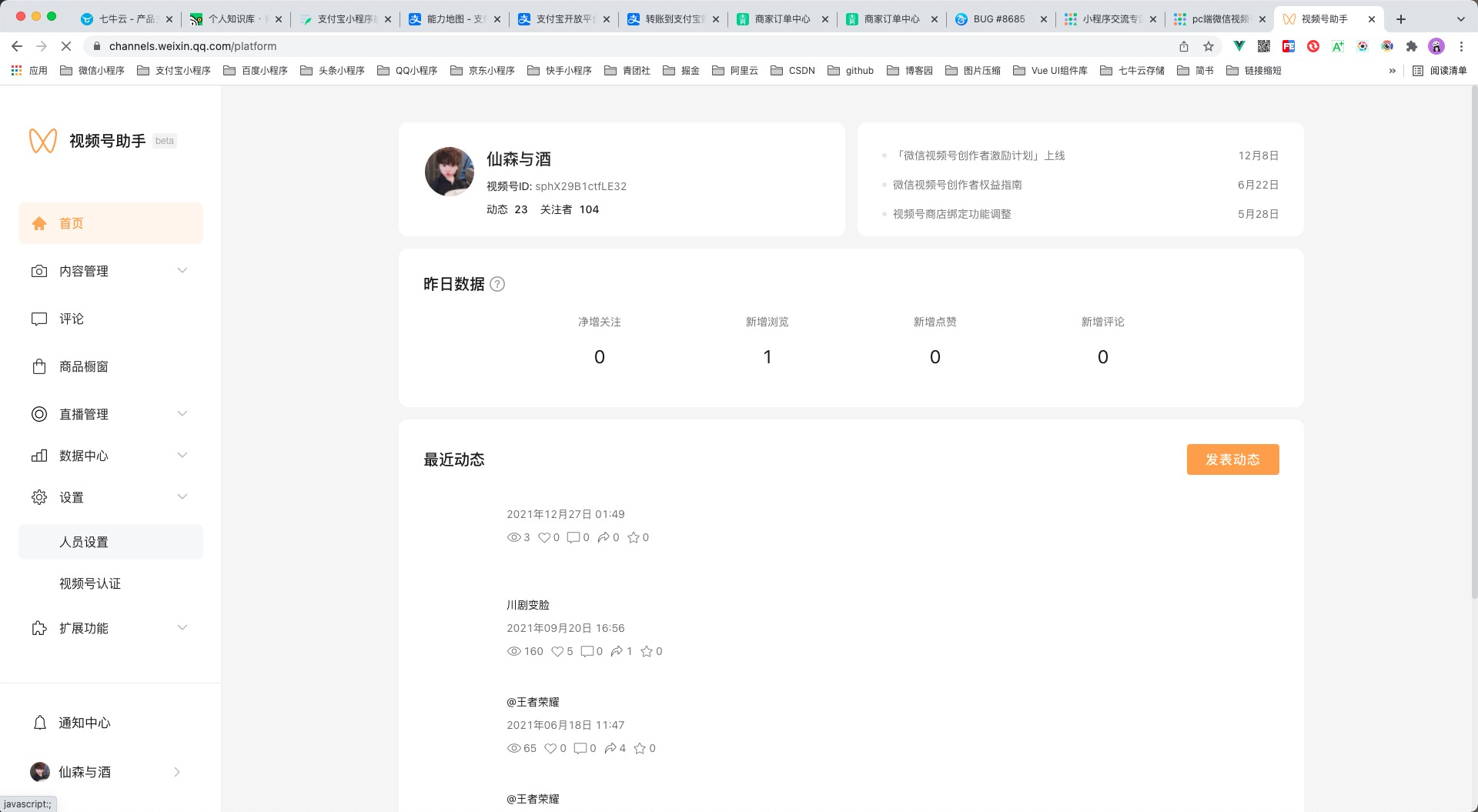Open the tab search dropdown arrow

1461,18
